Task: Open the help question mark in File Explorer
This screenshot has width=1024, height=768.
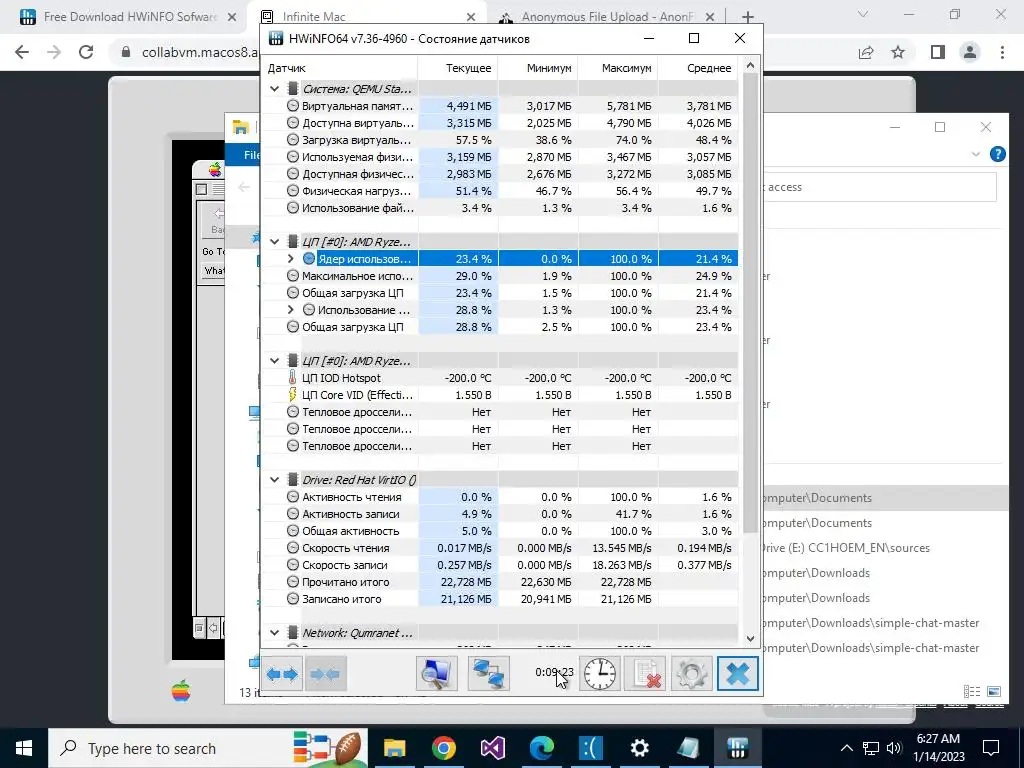Action: tap(997, 154)
